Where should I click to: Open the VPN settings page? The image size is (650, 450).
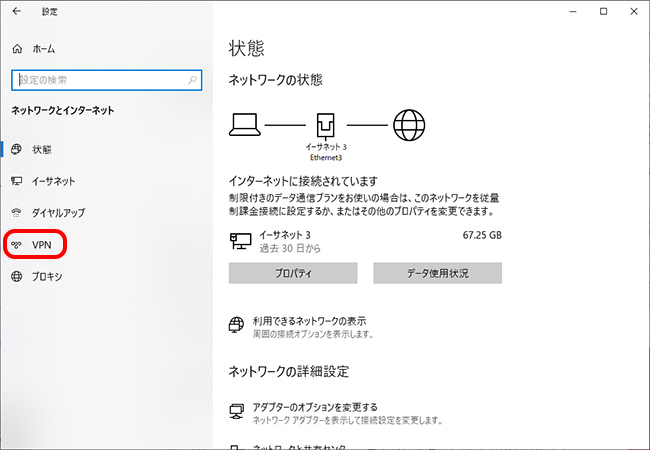(x=41, y=244)
